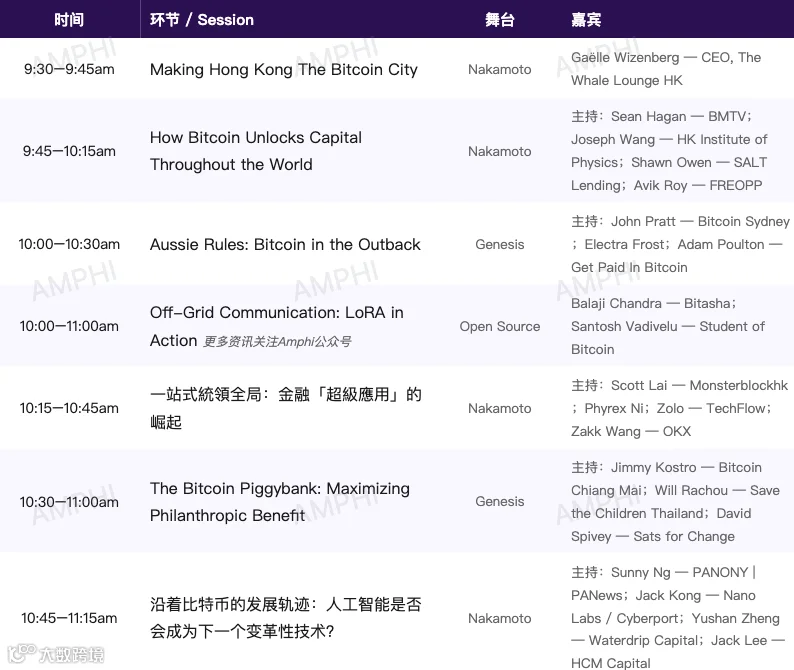Viewport: 794px width, 670px height.
Task: Click speakers cell starting with Jimmy Kostro
Action: coord(676,502)
